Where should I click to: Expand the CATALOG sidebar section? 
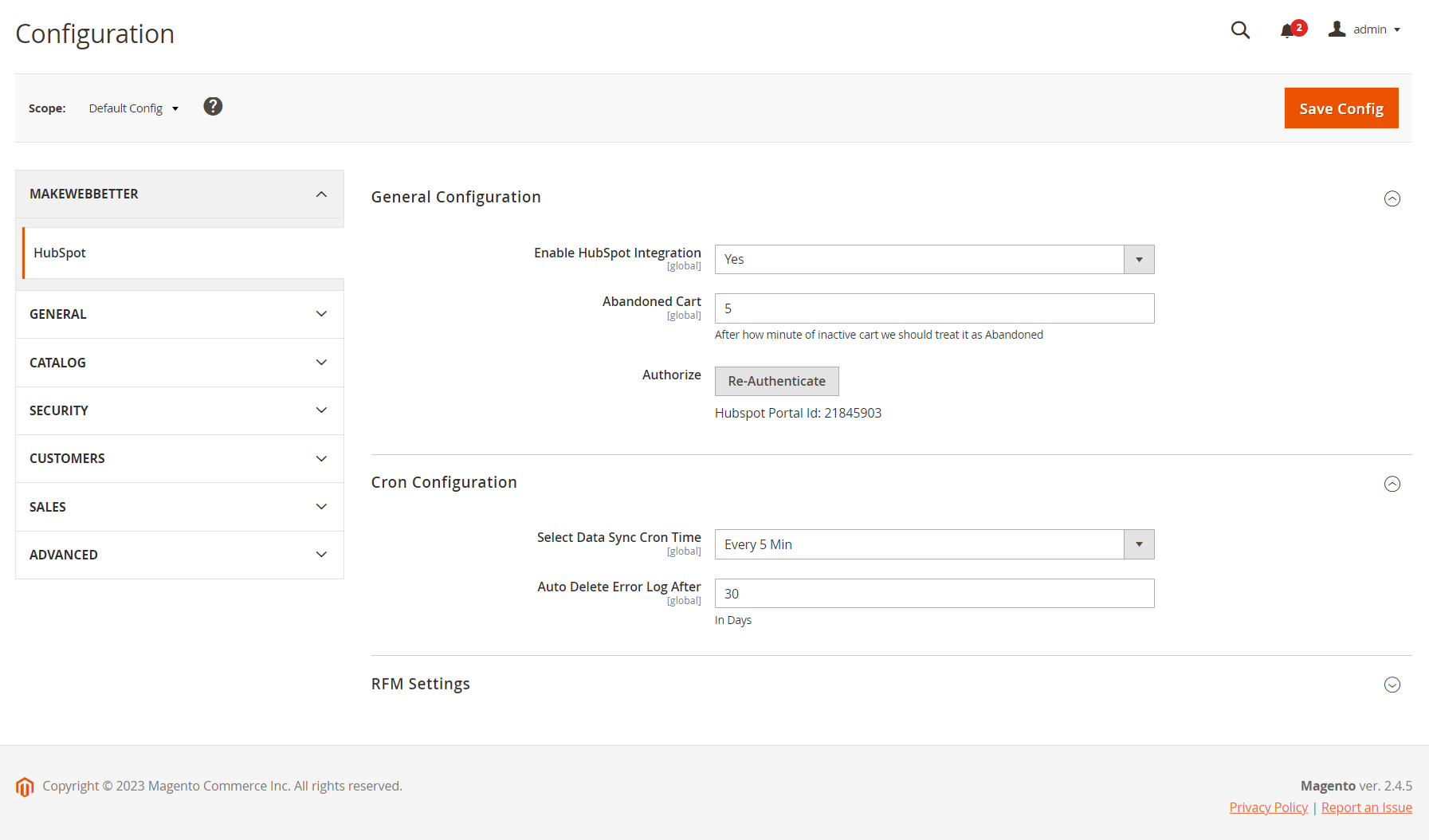[x=179, y=363]
